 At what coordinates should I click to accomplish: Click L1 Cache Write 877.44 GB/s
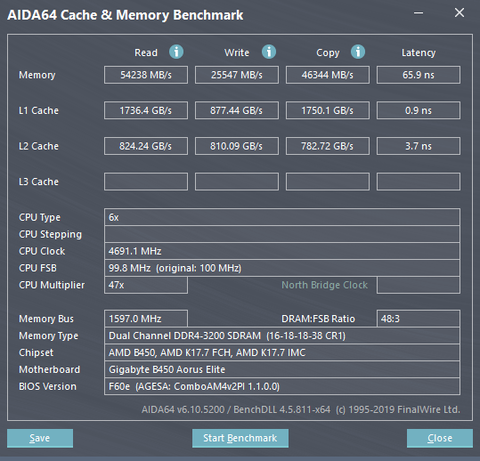237,110
